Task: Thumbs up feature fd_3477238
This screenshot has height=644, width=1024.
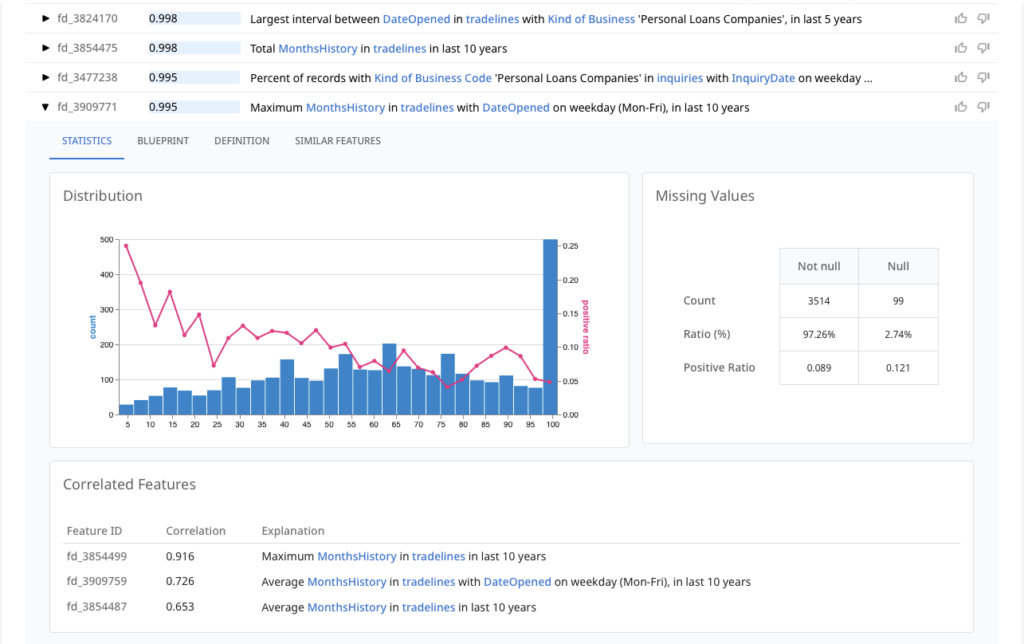Action: pyautogui.click(x=961, y=77)
